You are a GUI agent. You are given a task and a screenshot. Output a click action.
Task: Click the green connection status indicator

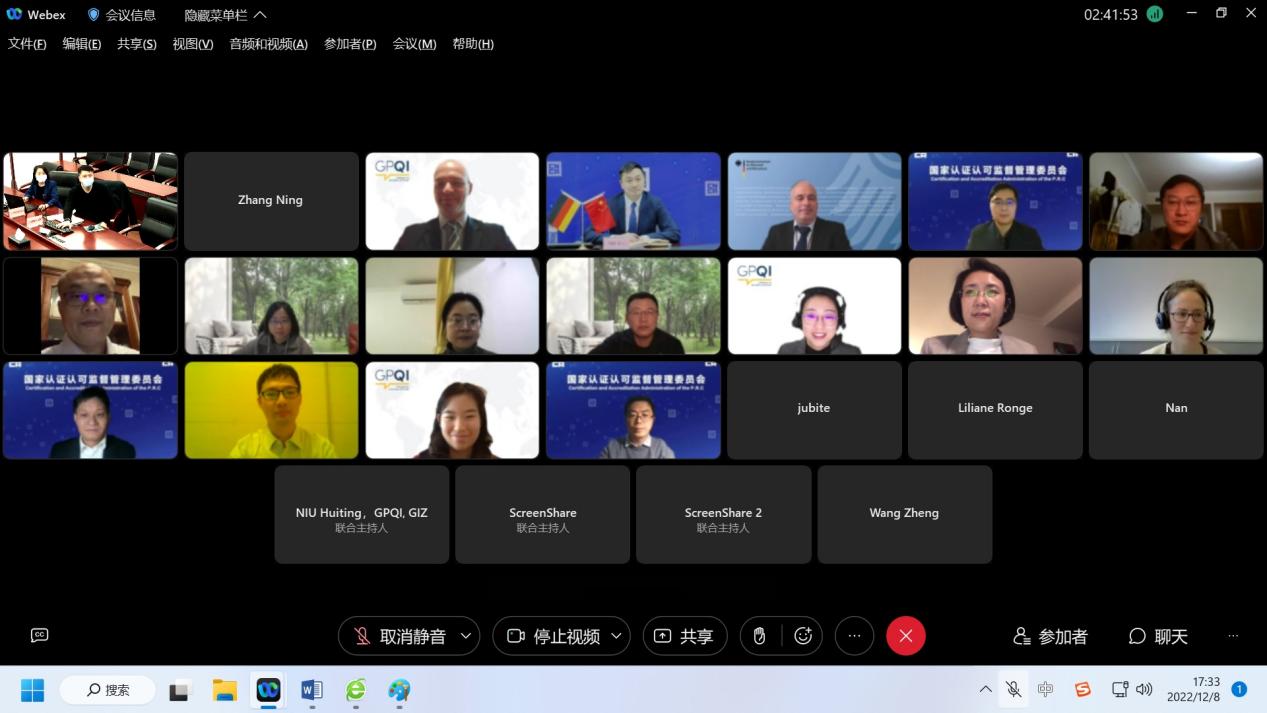tap(1155, 14)
